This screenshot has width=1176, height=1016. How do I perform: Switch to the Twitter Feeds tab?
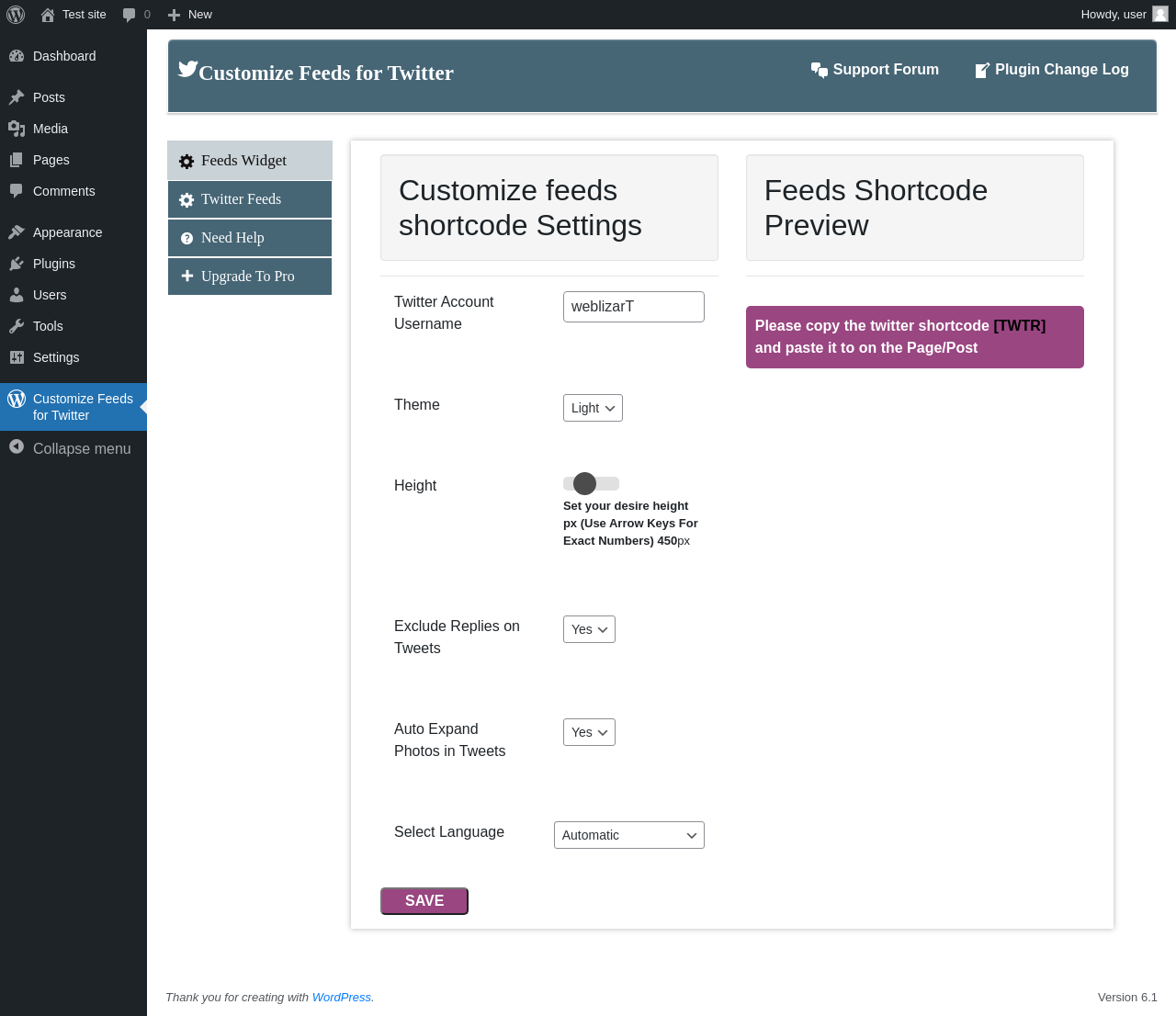(250, 199)
